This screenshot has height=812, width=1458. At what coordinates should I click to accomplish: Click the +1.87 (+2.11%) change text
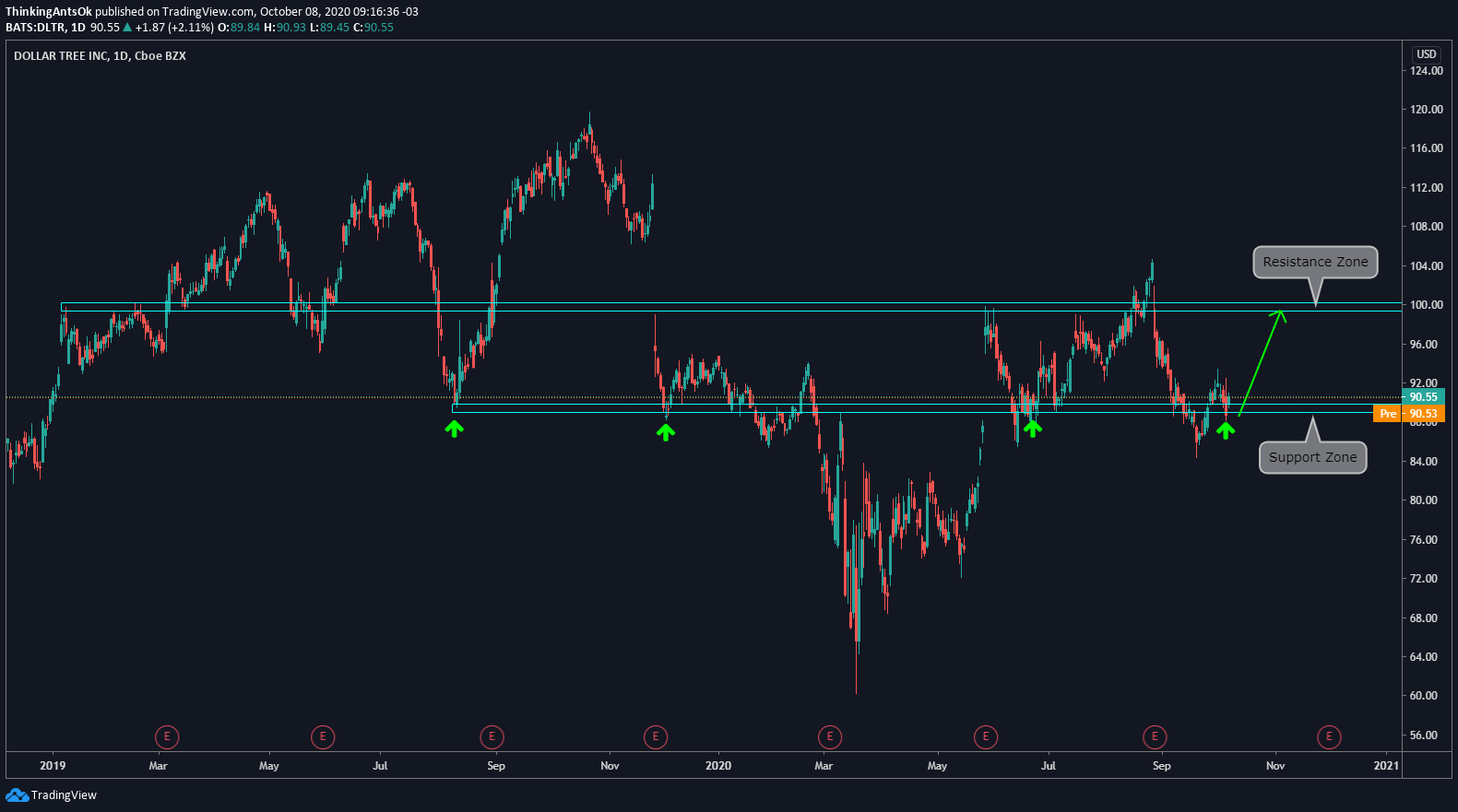point(174,28)
